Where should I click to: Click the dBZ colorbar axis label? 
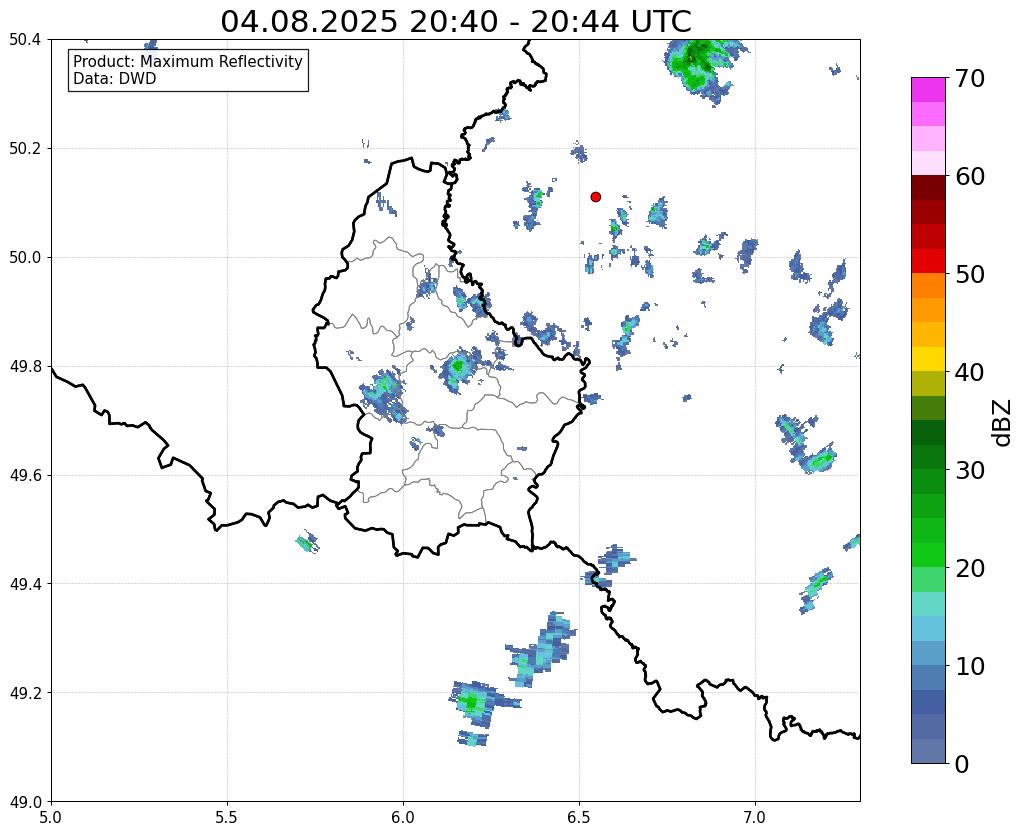coord(1002,422)
